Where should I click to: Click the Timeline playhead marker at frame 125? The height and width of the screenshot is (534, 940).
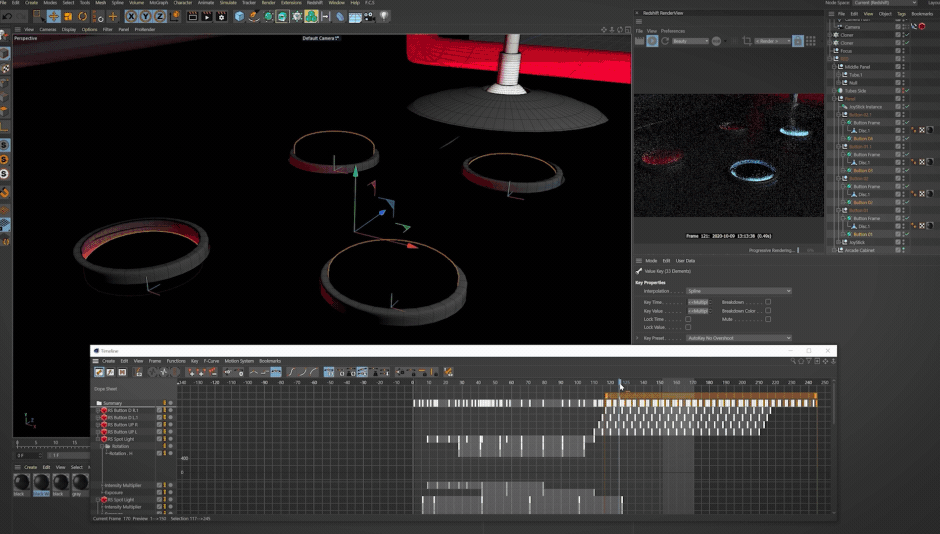pyautogui.click(x=619, y=382)
